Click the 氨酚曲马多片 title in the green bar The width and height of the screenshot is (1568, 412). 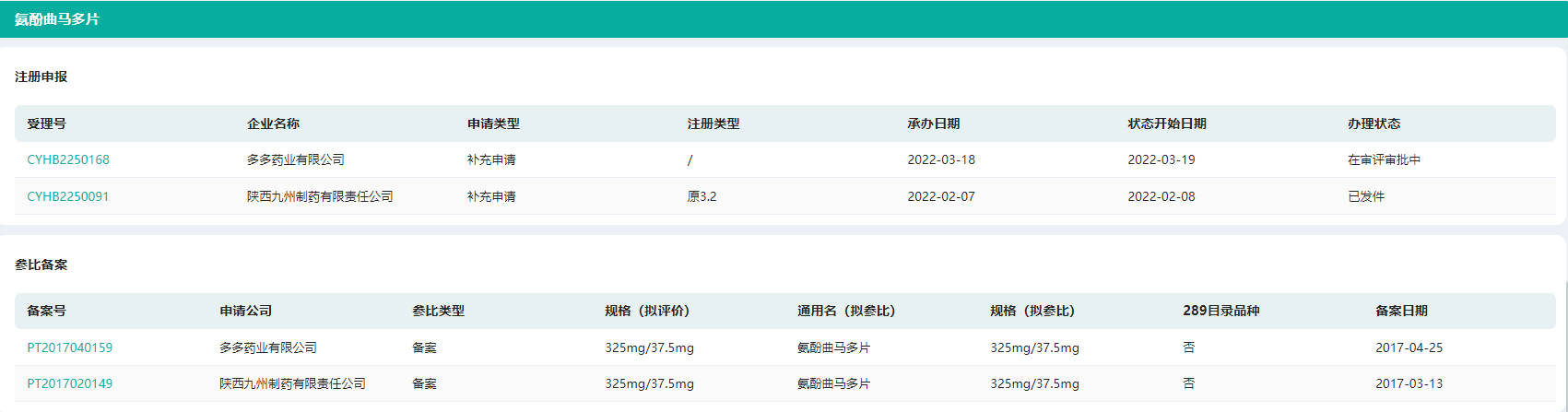tap(57, 19)
